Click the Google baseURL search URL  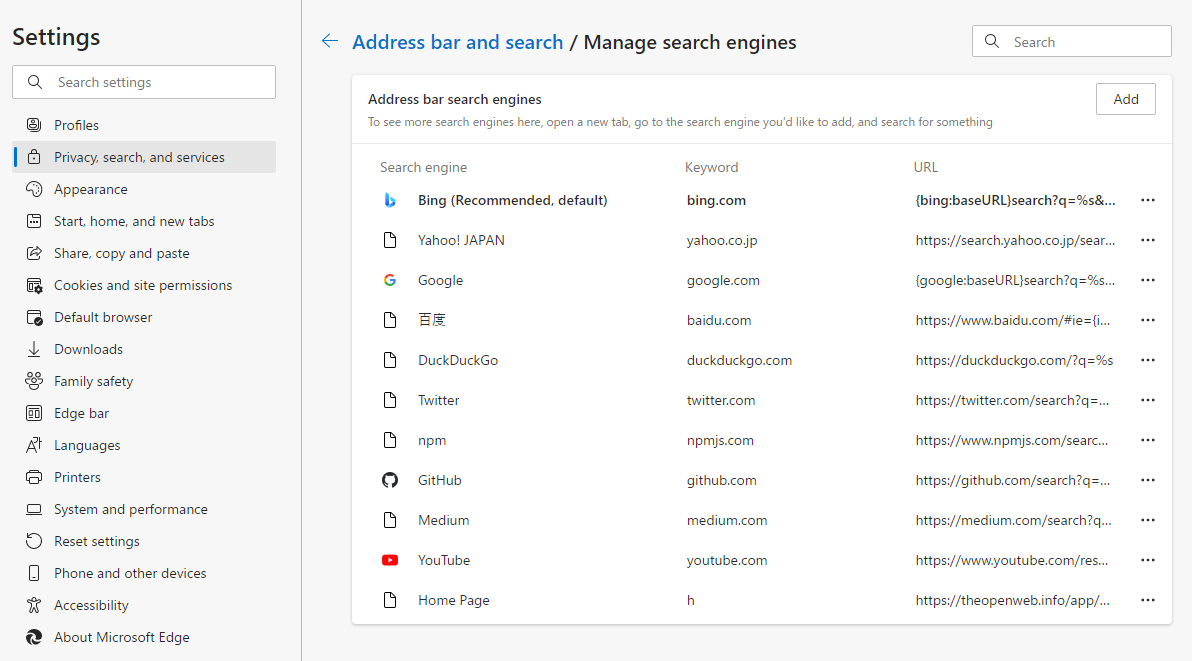[1016, 280]
